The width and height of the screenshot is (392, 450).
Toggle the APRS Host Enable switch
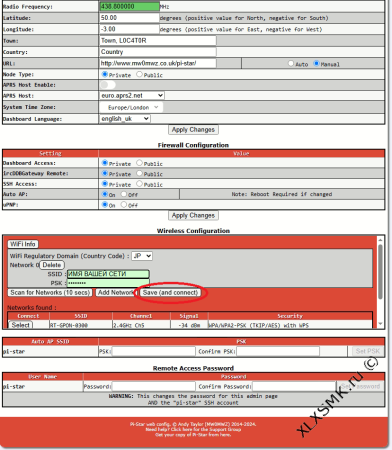click(107, 85)
